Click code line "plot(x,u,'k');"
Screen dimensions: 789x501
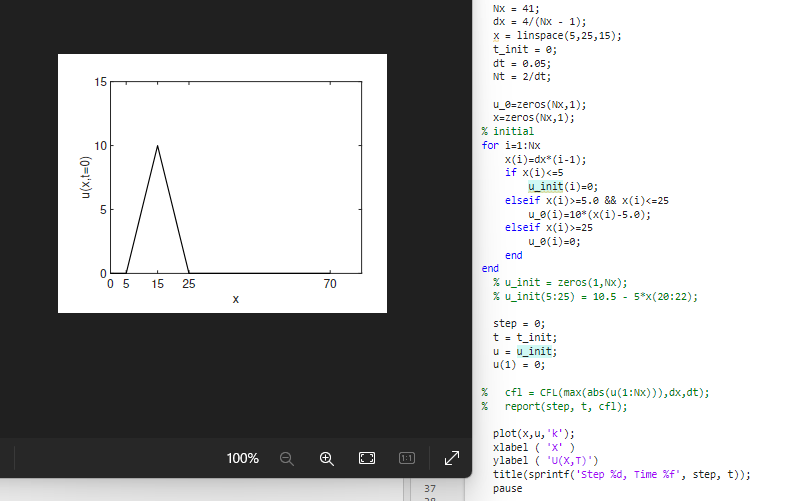(533, 434)
